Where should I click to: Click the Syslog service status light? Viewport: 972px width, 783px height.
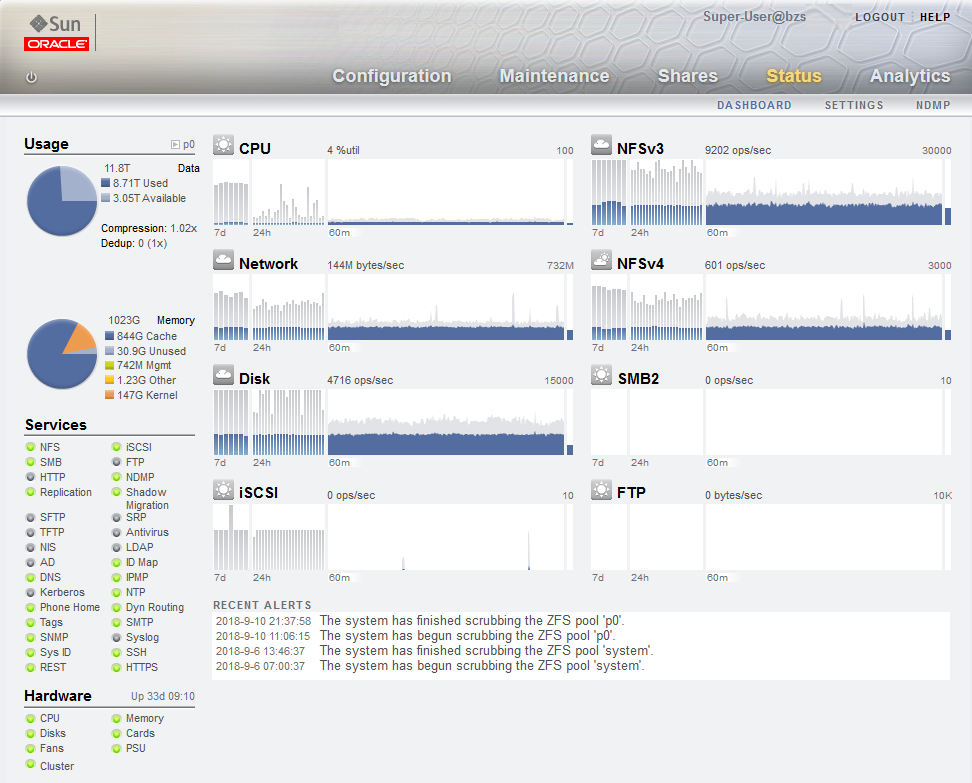(x=116, y=637)
